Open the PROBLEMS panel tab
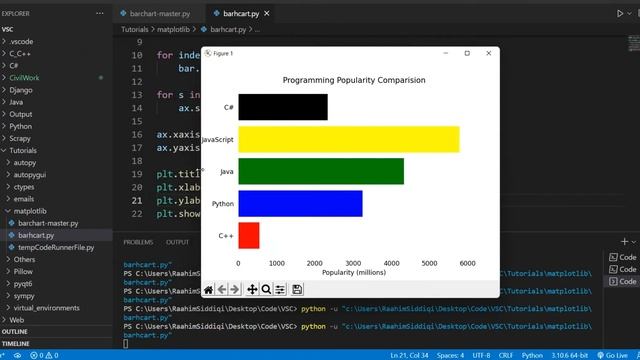Screen dimensions: 640x360 click(x=138, y=242)
